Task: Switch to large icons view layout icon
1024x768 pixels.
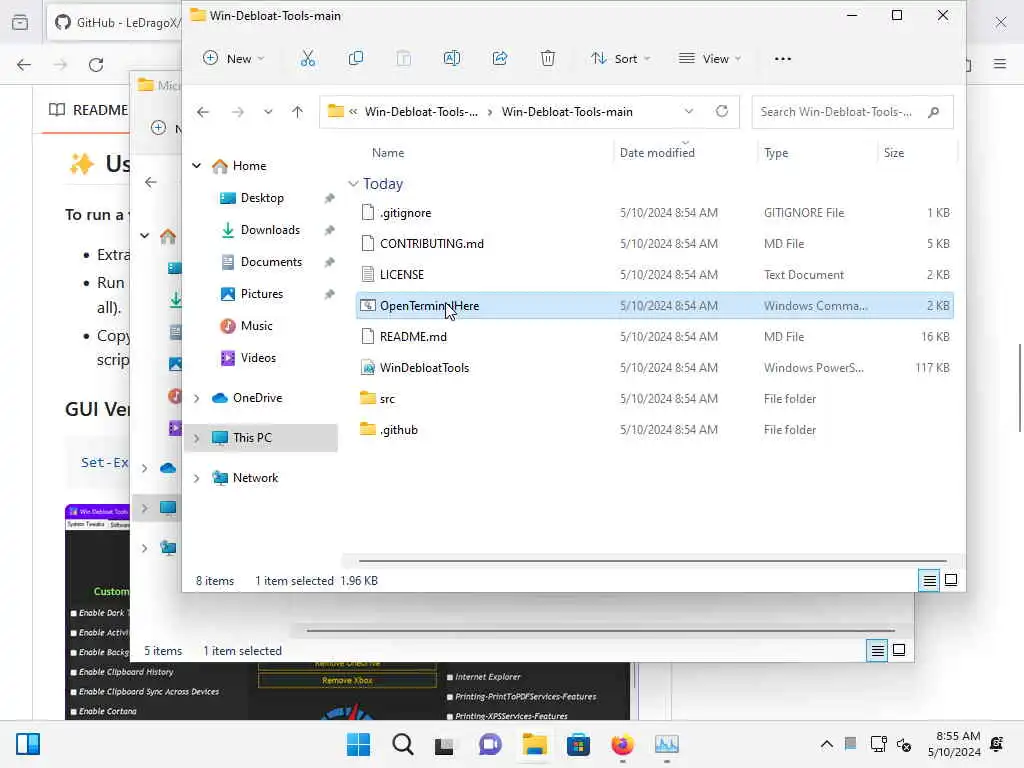Action: point(951,580)
